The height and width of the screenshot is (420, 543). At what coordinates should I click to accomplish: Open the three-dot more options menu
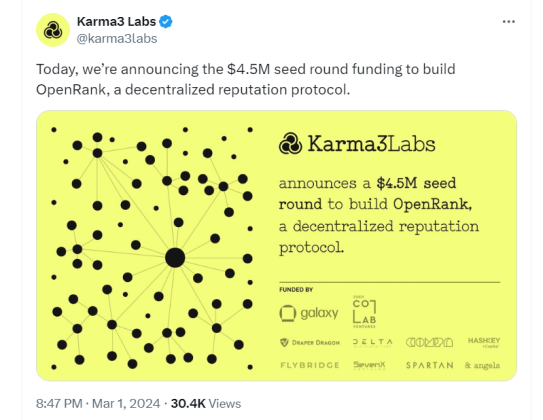(x=508, y=22)
